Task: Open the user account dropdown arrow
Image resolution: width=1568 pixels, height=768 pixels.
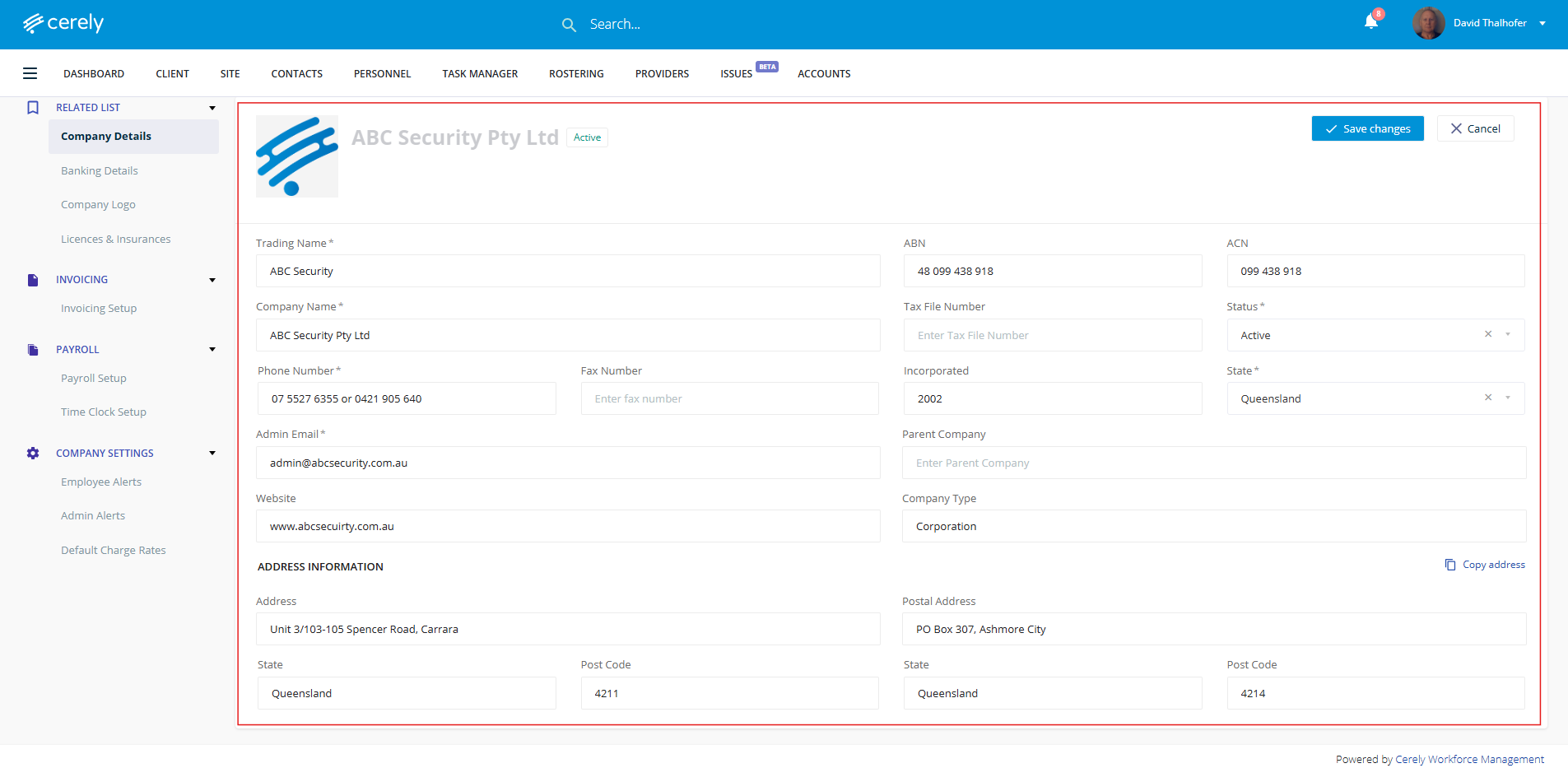Action: point(1542,23)
